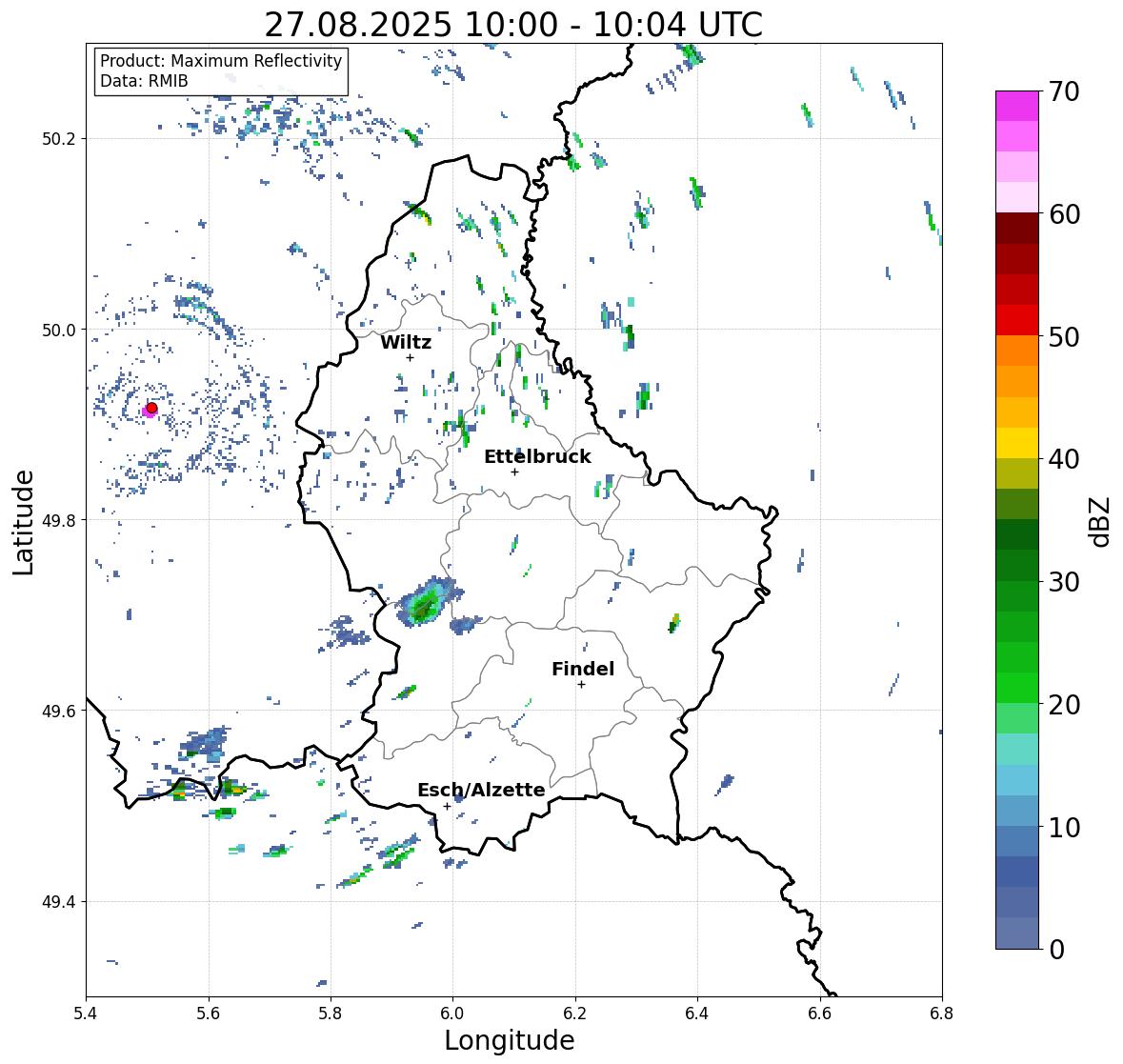
Task: Click the yellow 40 dBZ colorbar band
Action: tap(1017, 443)
